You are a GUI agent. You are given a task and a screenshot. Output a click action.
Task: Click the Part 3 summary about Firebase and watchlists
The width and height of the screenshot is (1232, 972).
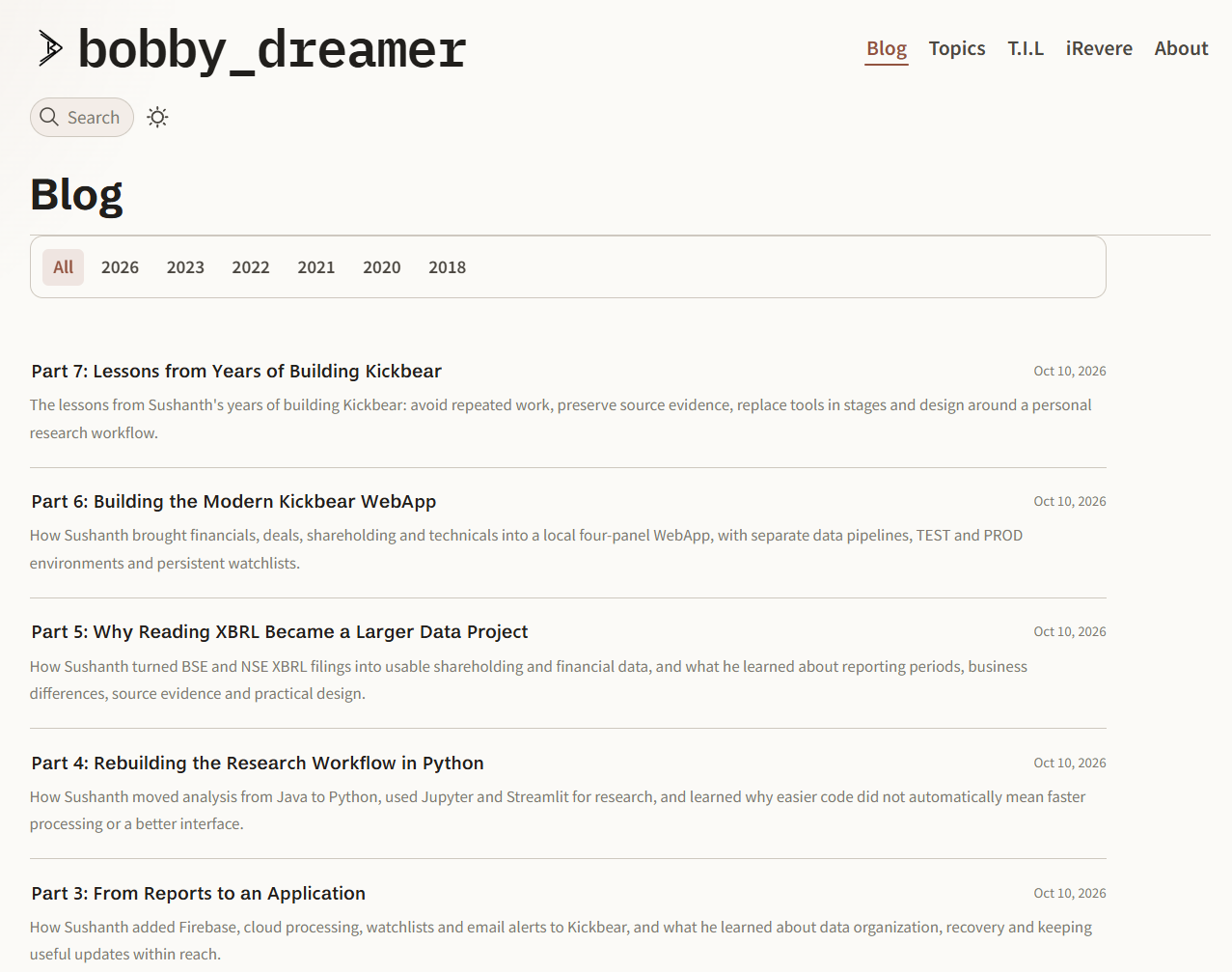pyautogui.click(x=561, y=941)
